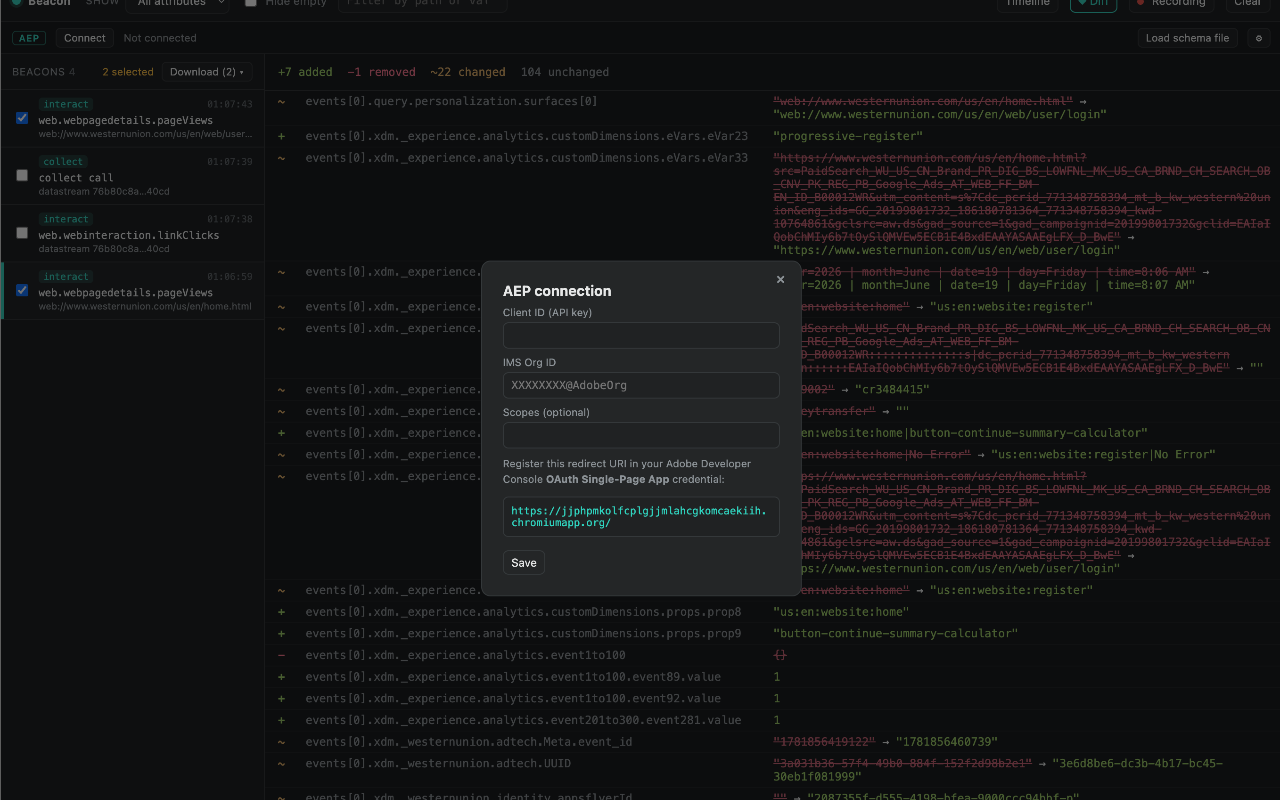Click the eVars.eVar33 diff row path

coord(527,158)
